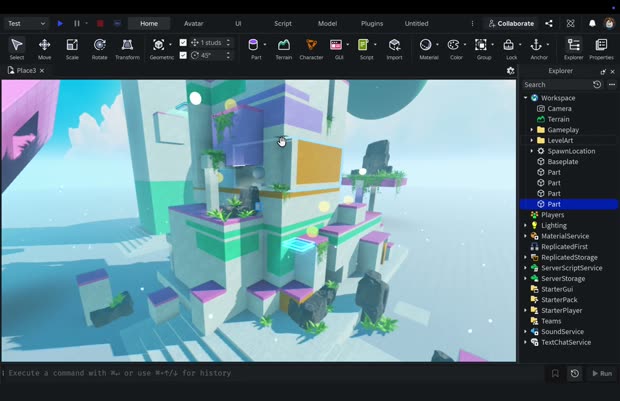Activate the Move tool
The height and width of the screenshot is (401, 620).
coord(44,49)
